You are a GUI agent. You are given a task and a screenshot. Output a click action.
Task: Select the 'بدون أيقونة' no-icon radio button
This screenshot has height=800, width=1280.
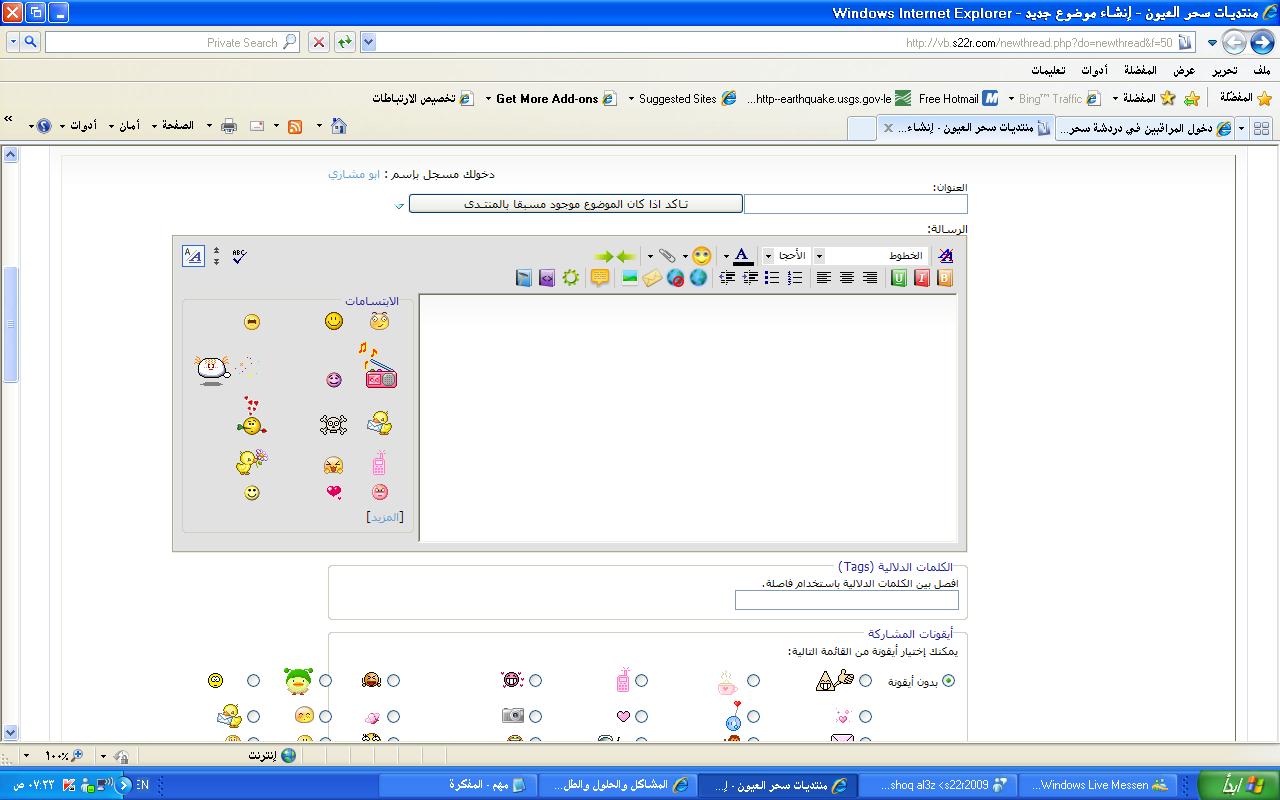coord(948,681)
